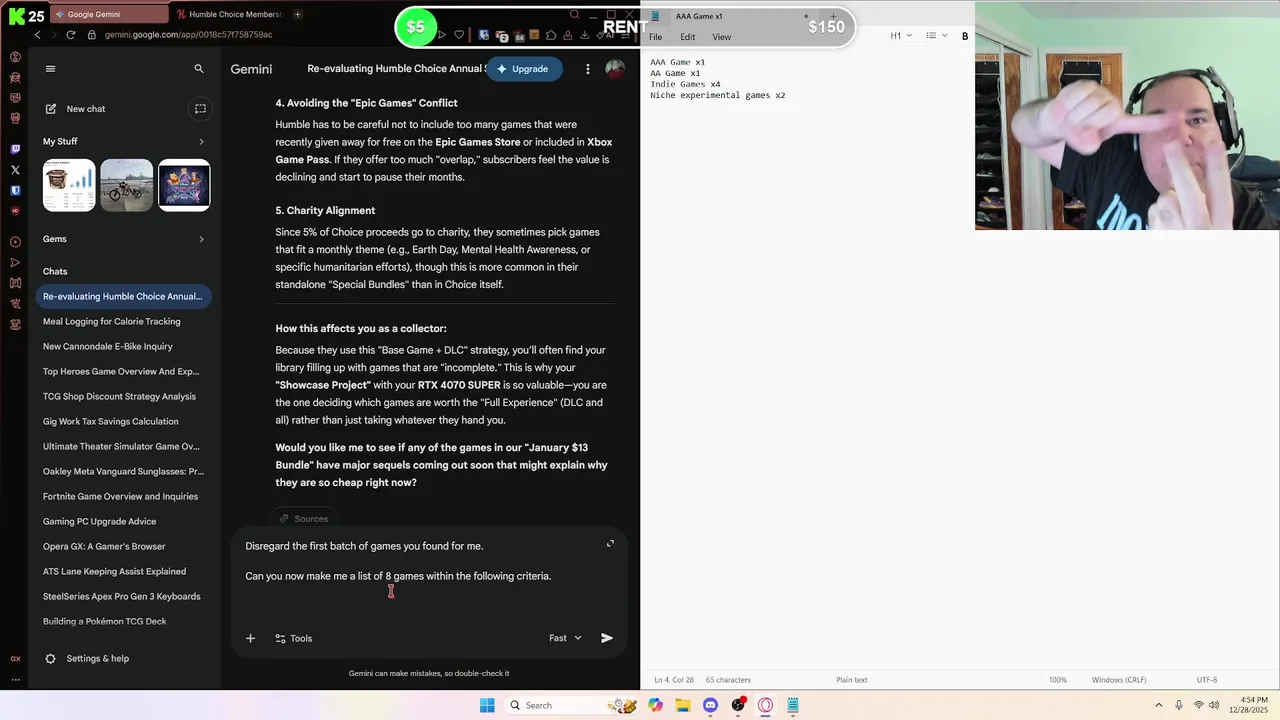Open File Explorer from the taskbar
Viewport: 1280px width, 720px height.
[683, 705]
